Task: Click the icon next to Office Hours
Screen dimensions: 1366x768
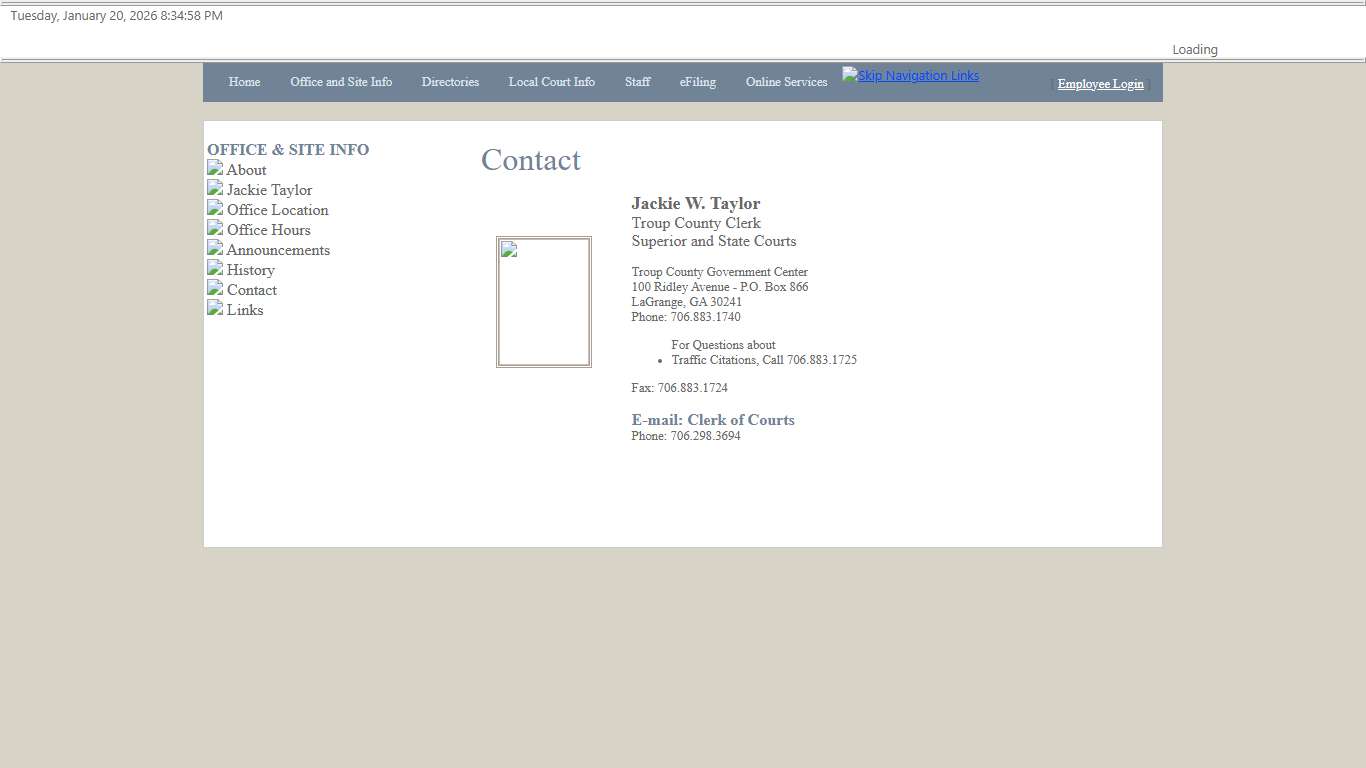Action: (214, 229)
